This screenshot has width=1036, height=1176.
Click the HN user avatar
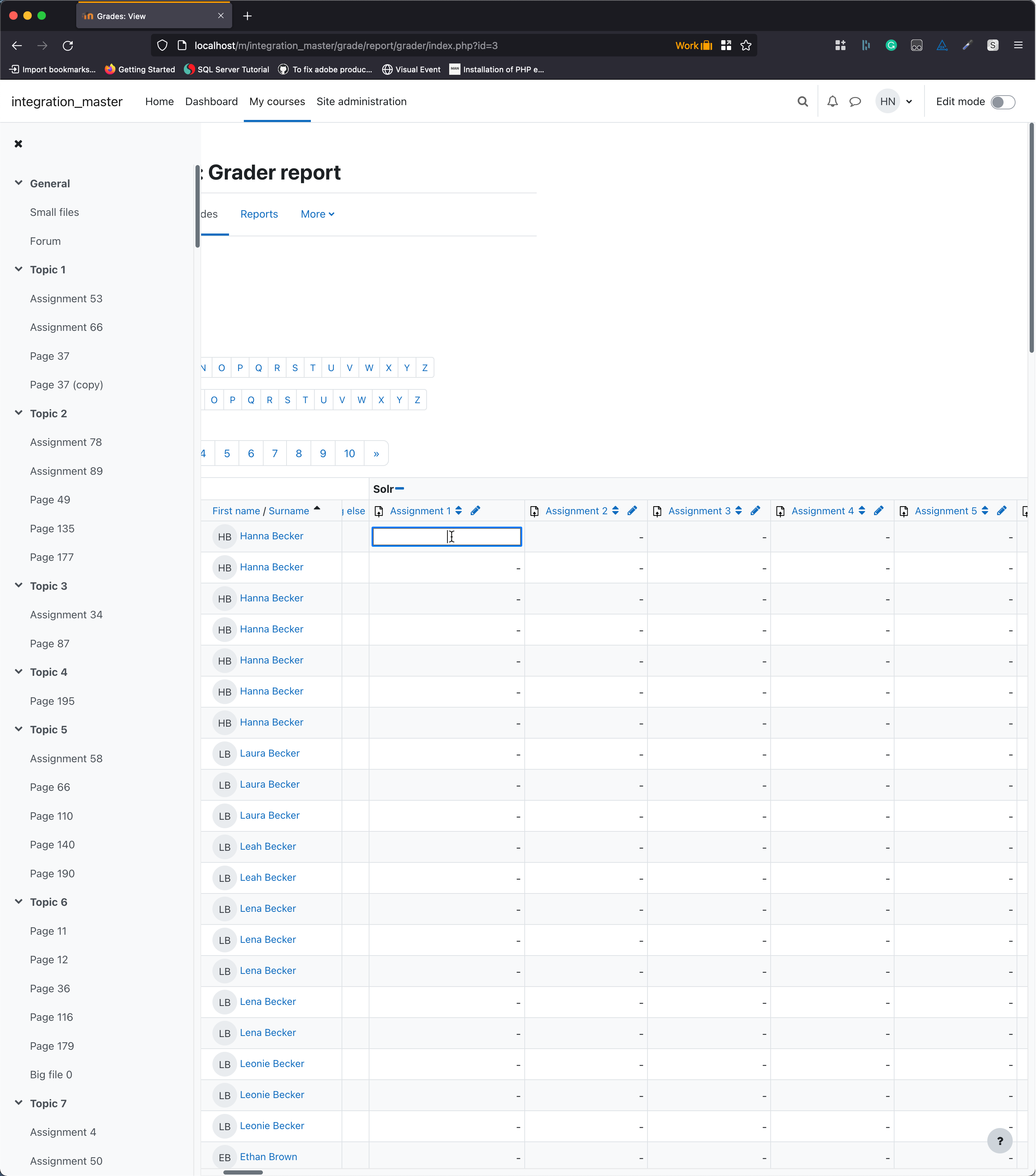coord(887,102)
